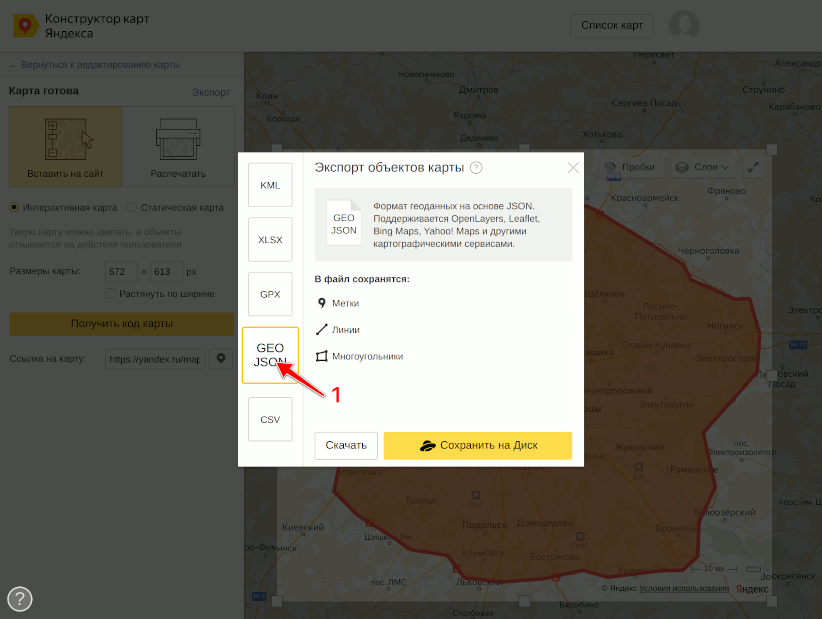Click the GEO JSON file icon
Image resolution: width=822 pixels, height=619 pixels.
[344, 223]
